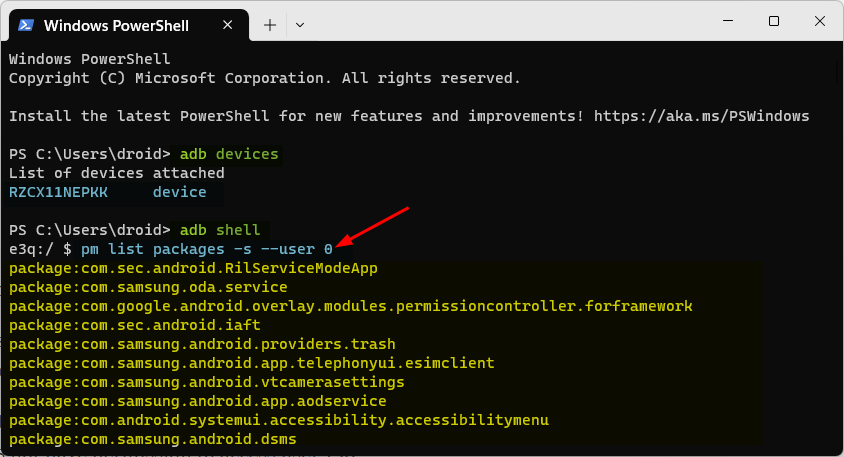Maximize the terminal window
Screen dimensions: 844x457
click(x=773, y=21)
